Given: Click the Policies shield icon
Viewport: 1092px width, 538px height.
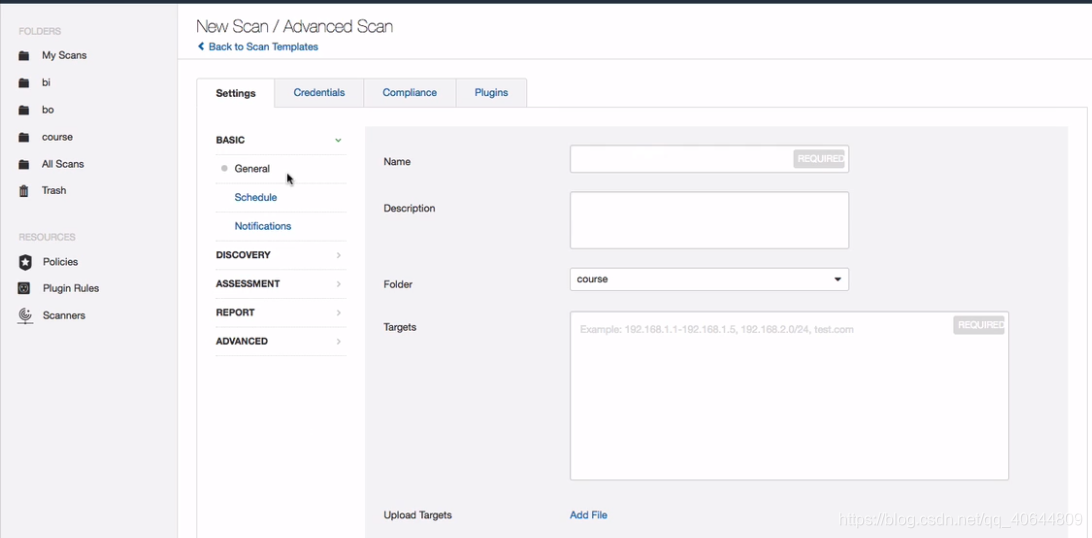Looking at the screenshot, I should tap(25, 262).
